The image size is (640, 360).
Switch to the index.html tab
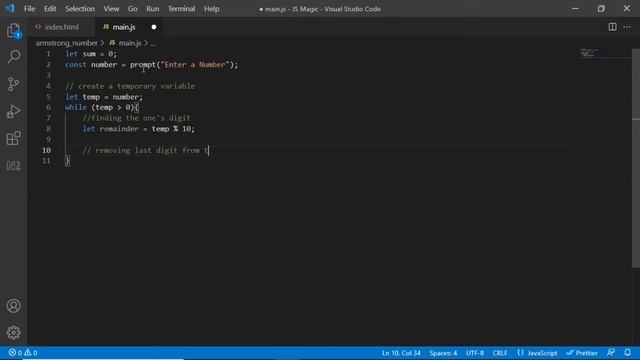pos(61,27)
